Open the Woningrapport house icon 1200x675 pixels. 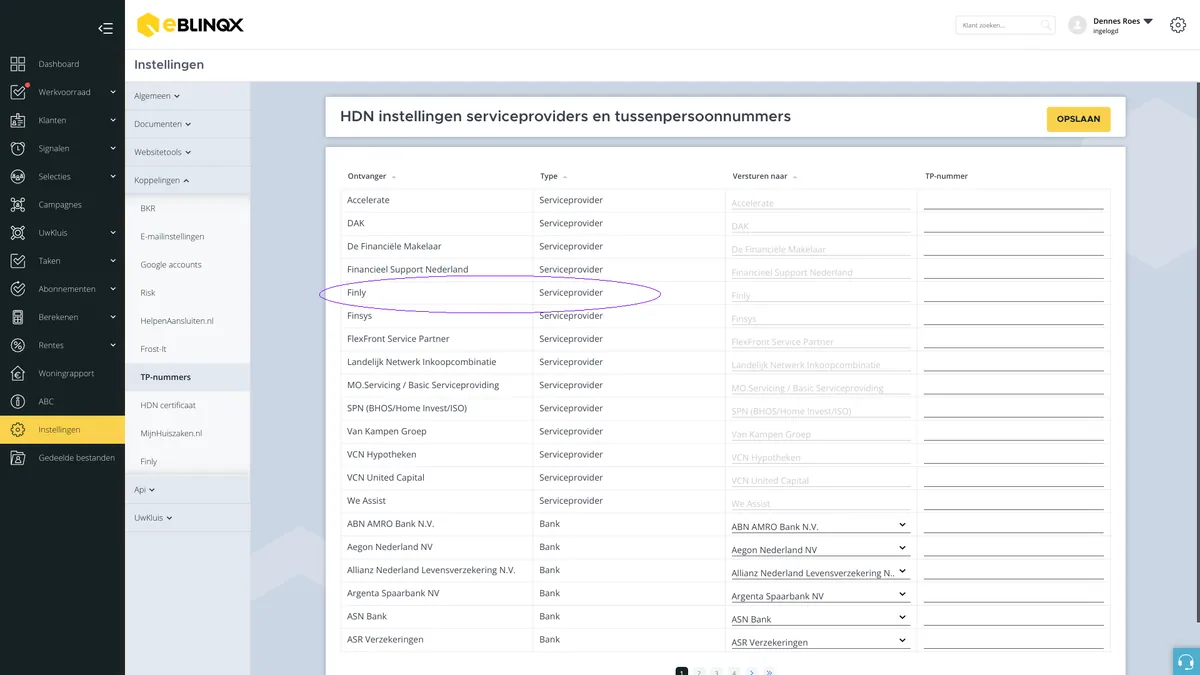click(18, 373)
